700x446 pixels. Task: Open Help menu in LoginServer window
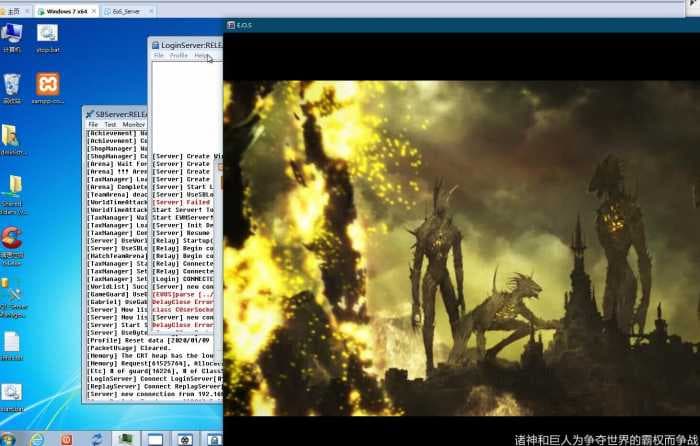point(200,55)
